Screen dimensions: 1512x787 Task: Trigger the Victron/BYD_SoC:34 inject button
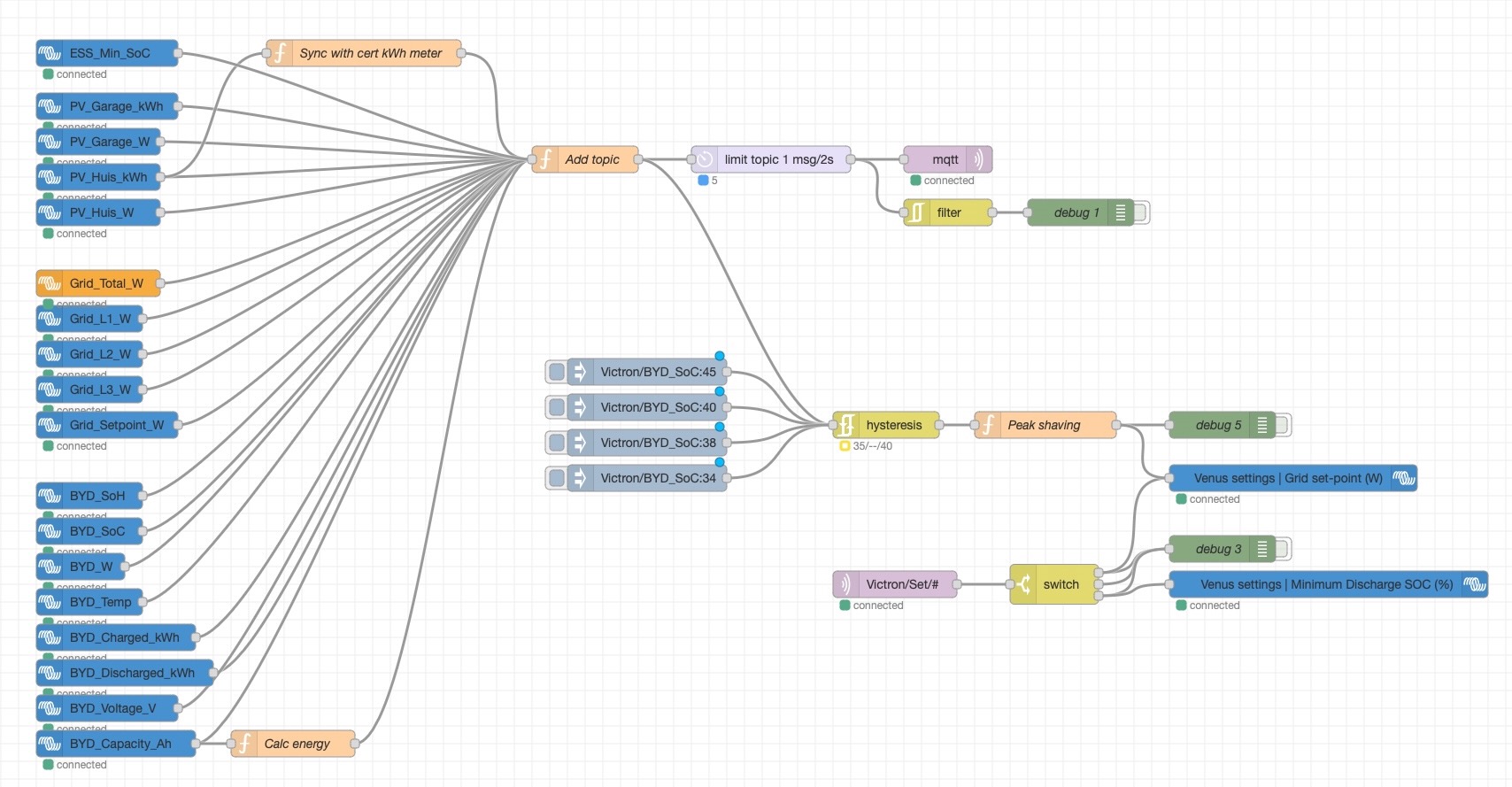[x=556, y=478]
